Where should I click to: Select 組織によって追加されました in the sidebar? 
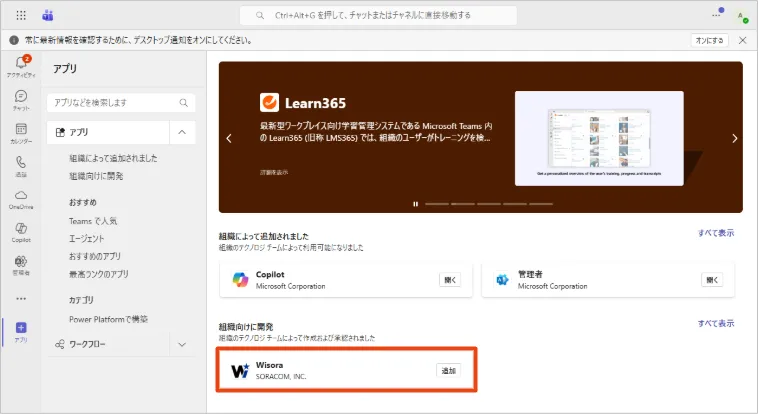point(113,158)
